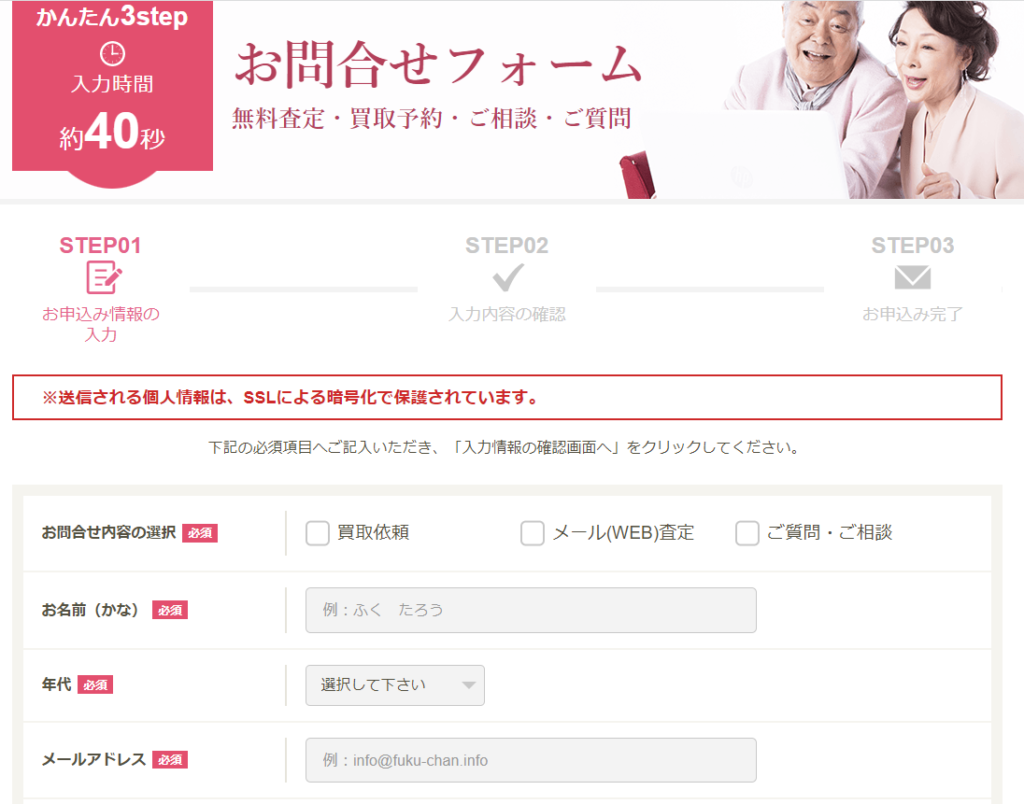1024x804 pixels.
Task: Click the 必須 badge beside お名前（かな）
Action: pyautogui.click(x=172, y=608)
